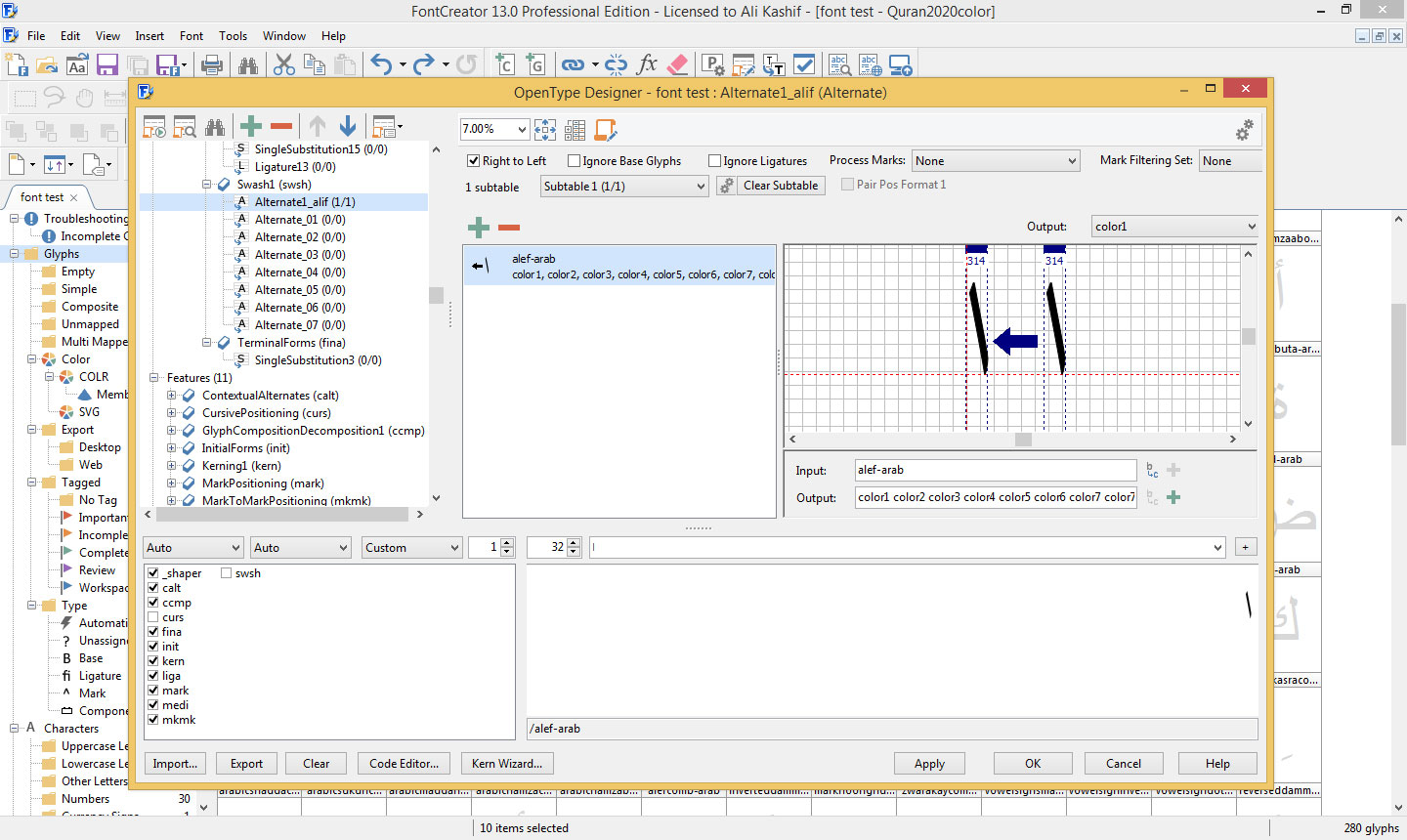Click the binoculars icon in OpenType Designer toolbar

point(215,127)
